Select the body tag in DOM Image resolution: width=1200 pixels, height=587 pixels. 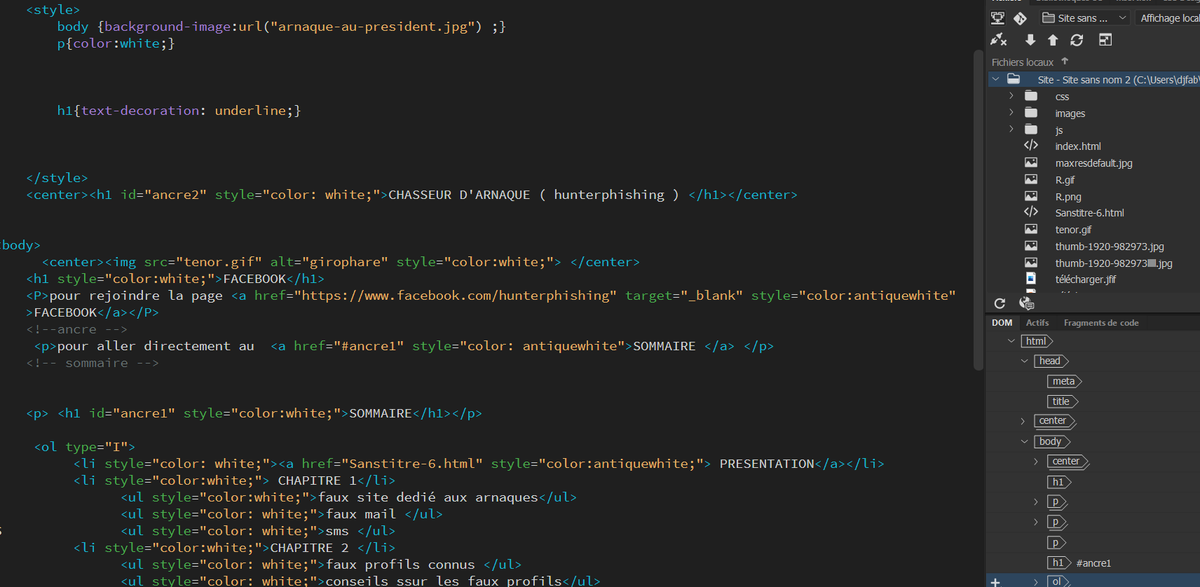pos(1052,441)
